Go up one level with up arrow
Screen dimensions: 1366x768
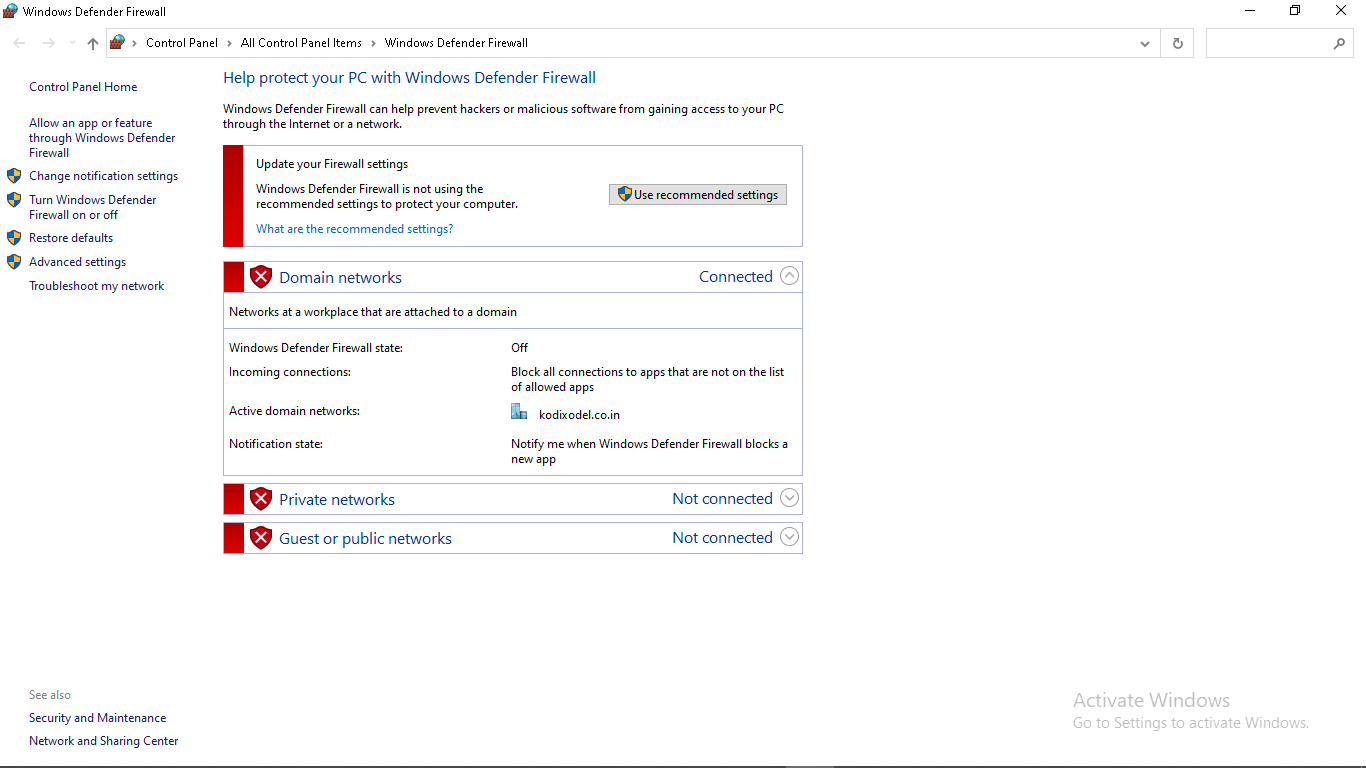(x=93, y=43)
